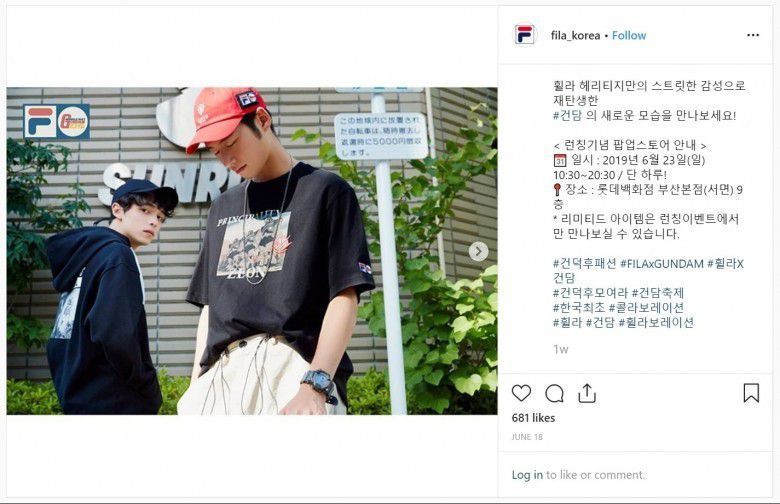Go to next photo with carousel arrow
Viewport: 780px width, 504px height.
pos(479,251)
